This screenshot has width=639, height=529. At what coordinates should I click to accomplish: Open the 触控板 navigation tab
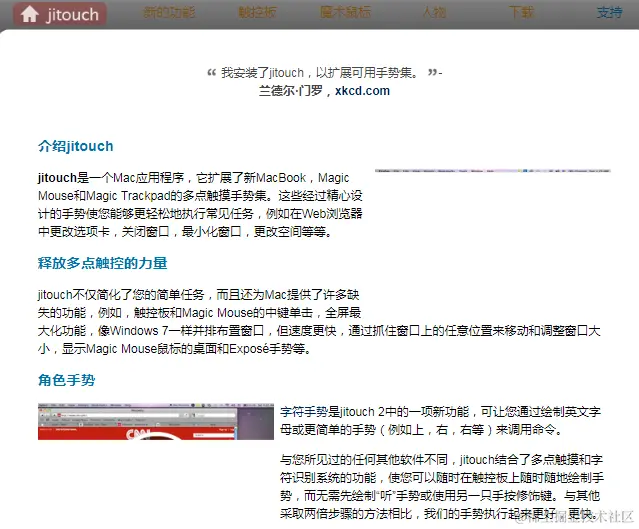[257, 12]
